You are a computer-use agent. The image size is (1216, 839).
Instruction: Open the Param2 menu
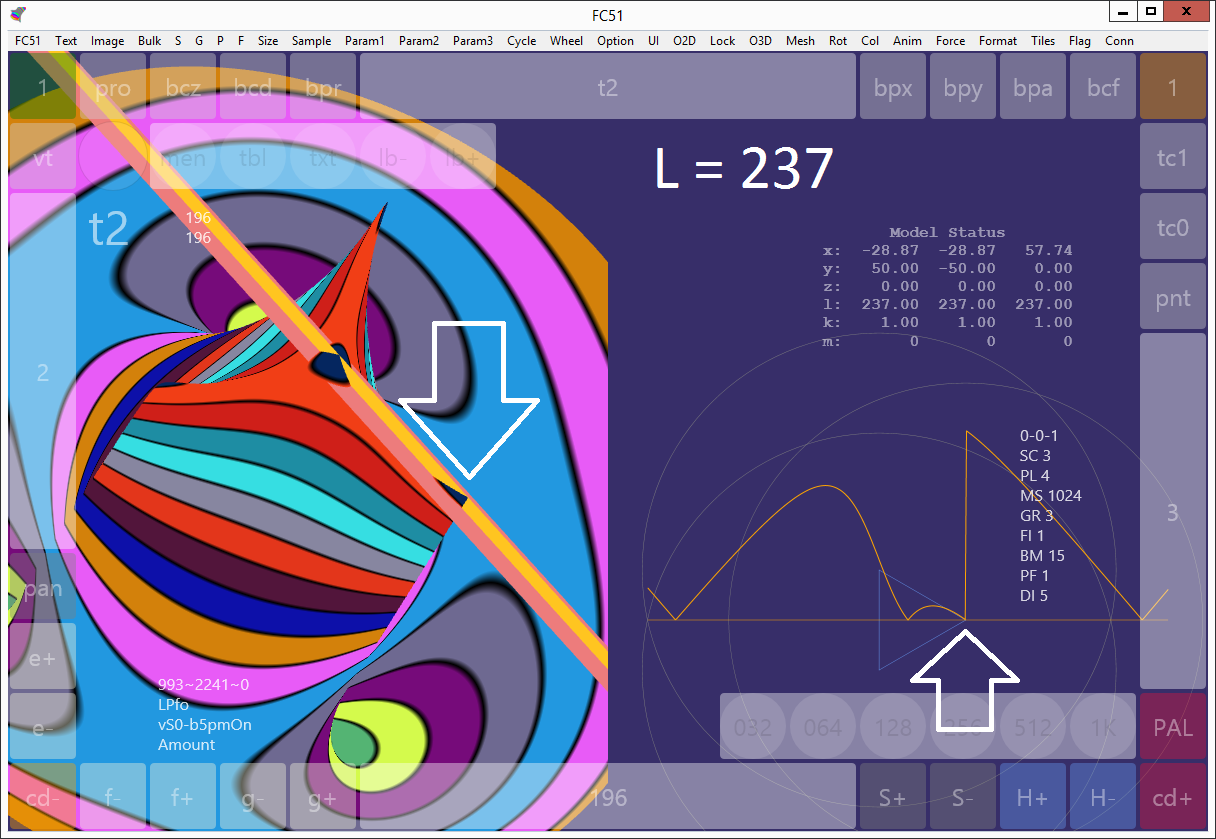tap(418, 41)
